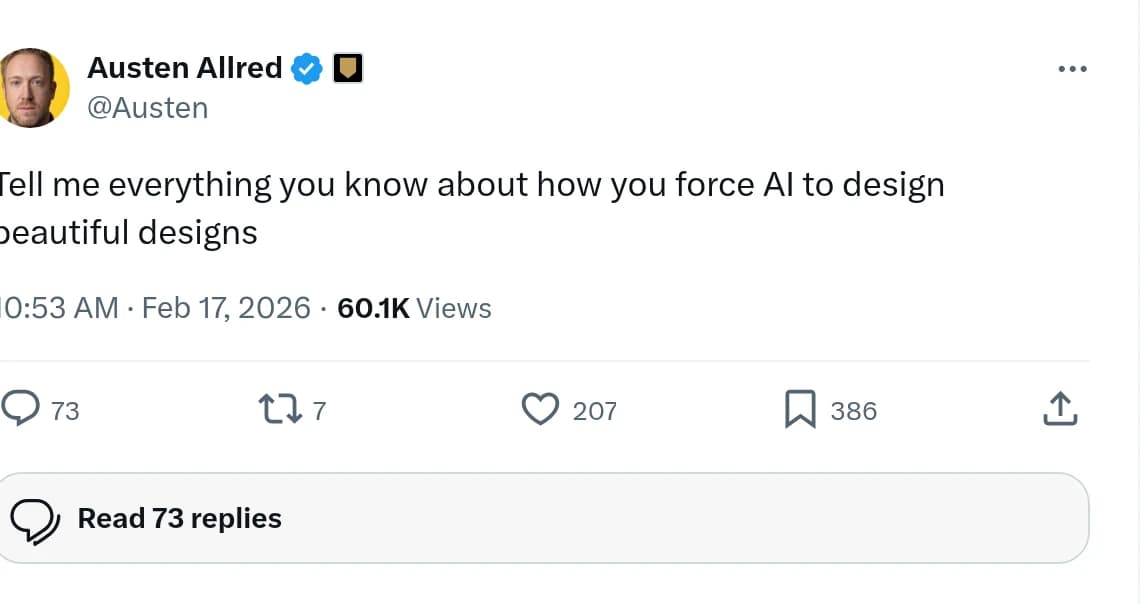Click the 73 reply count

coord(66,409)
